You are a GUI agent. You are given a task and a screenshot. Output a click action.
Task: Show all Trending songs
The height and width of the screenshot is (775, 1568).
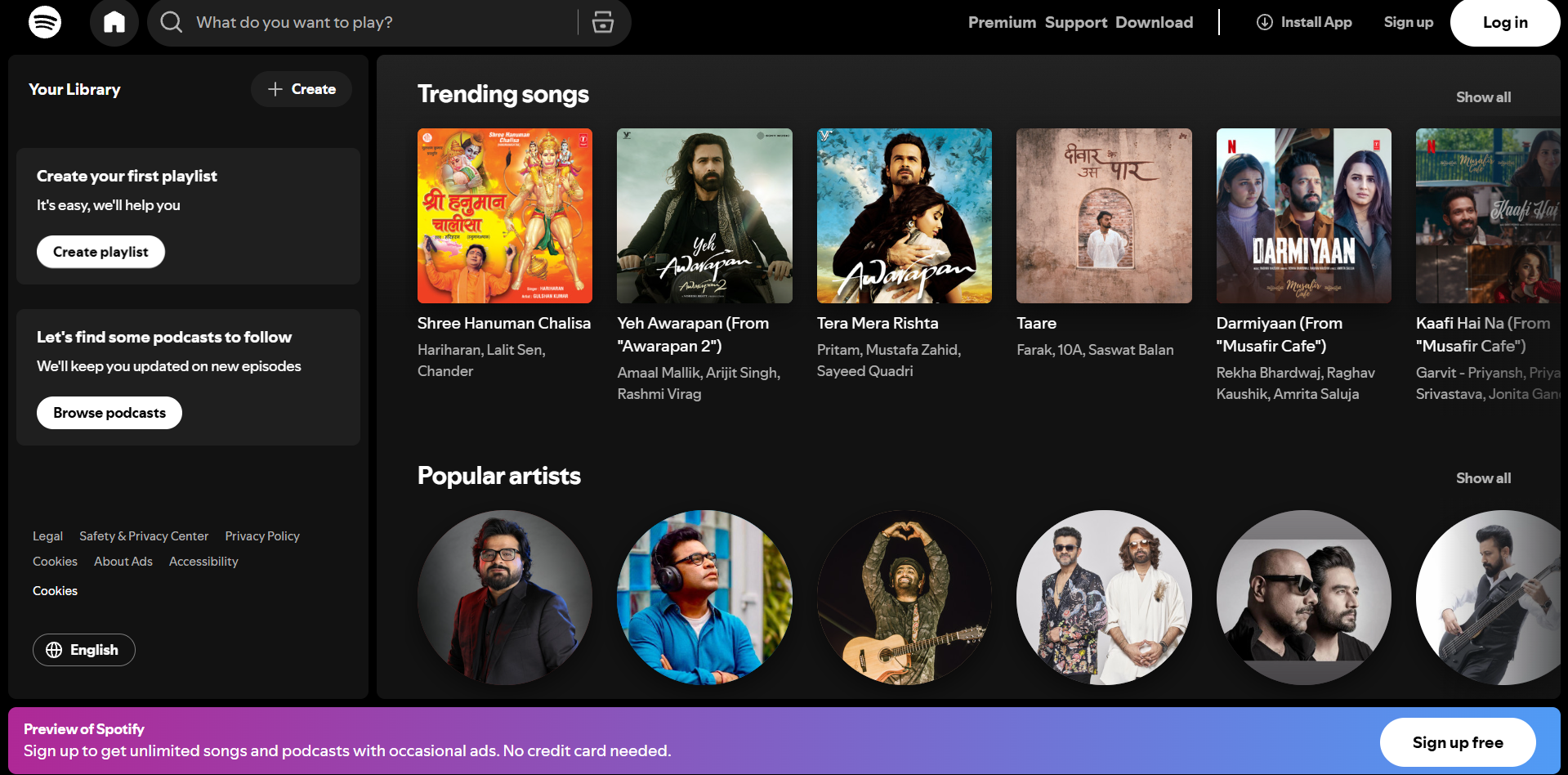click(1483, 97)
